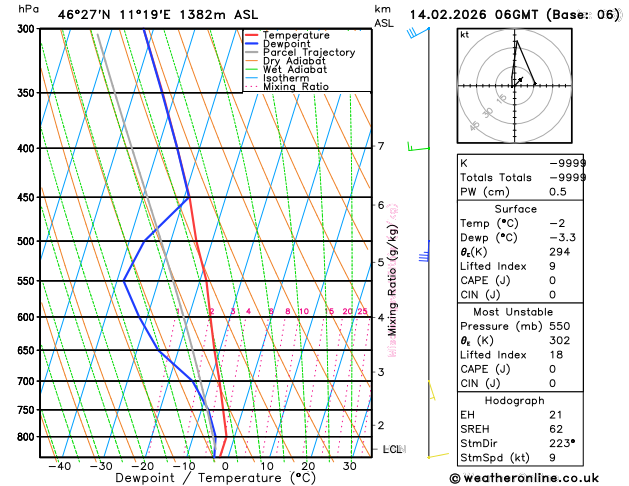The width and height of the screenshot is (629, 486).
Task: Click the '30' temperature axis label
Action: click(349, 466)
